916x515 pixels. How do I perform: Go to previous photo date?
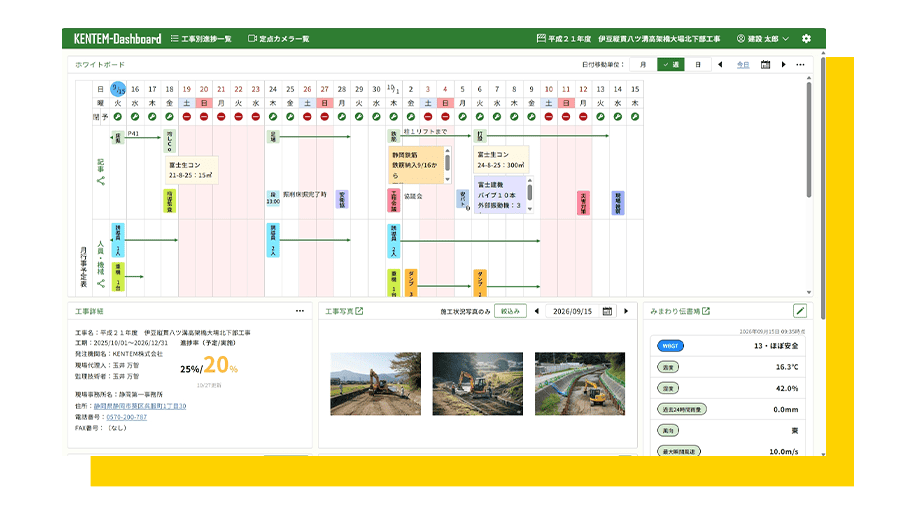(537, 311)
